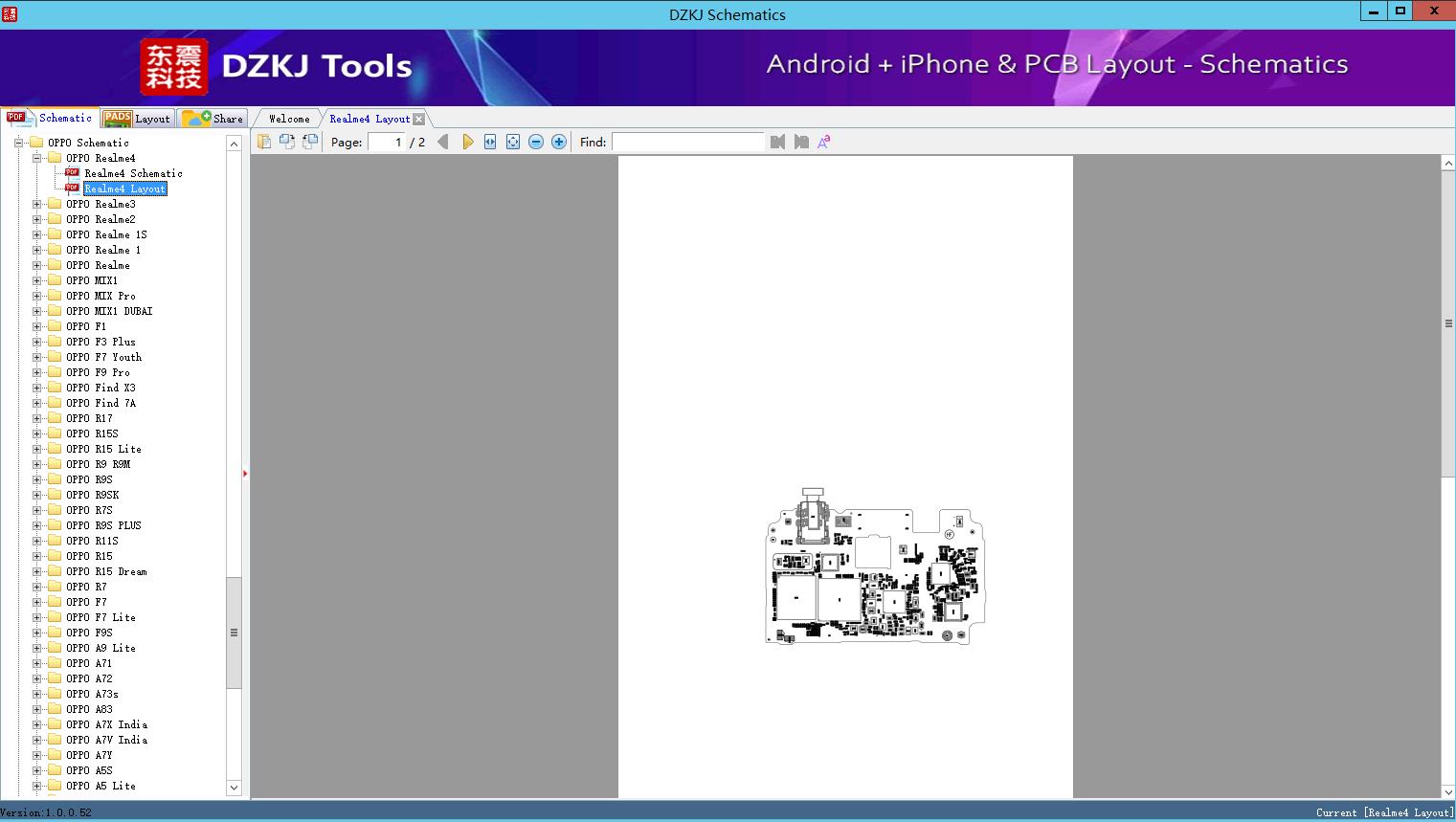Click the PDF icon of Realme4 Schematic
1456x822 pixels.
[x=72, y=173]
